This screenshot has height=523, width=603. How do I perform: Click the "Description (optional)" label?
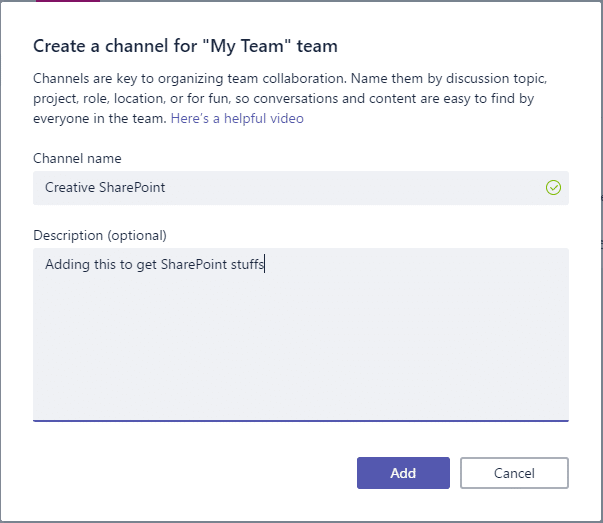click(x=100, y=235)
